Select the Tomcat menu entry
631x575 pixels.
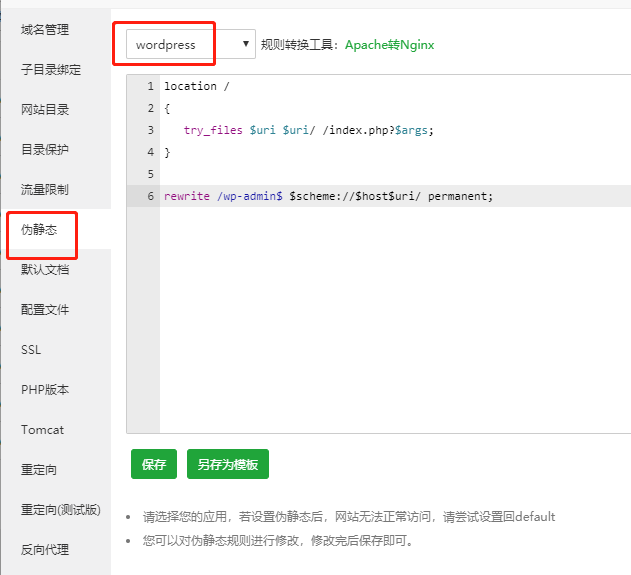(x=42, y=430)
